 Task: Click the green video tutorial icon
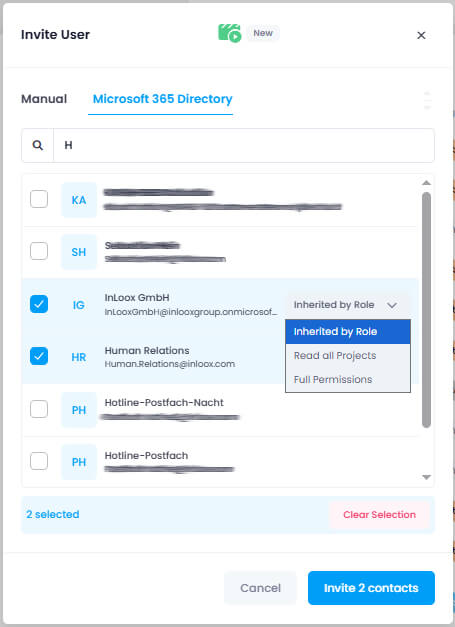(229, 33)
